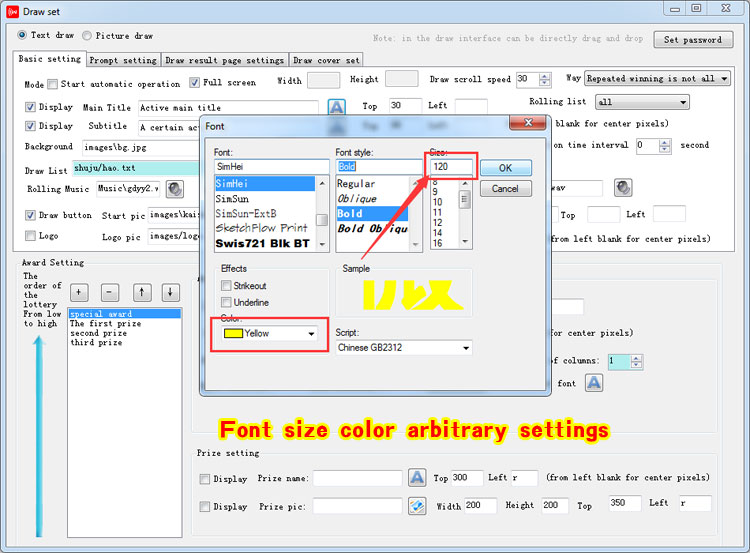This screenshot has width=750, height=553.
Task: Switch to the Prompt setting tab
Action: coord(124,60)
